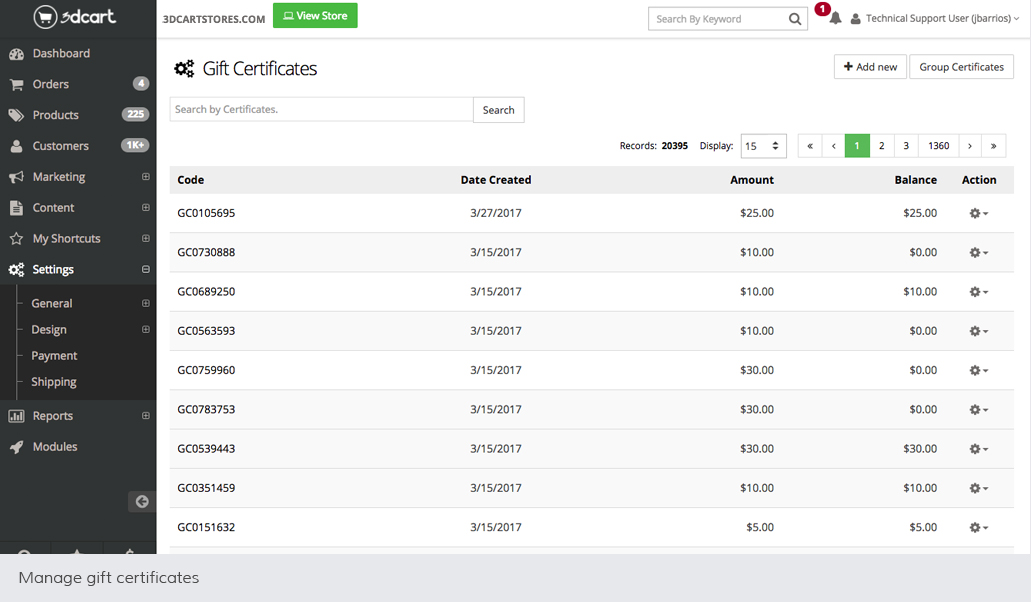Collapse sidebar using the left arrow icon
The width and height of the screenshot is (1031, 602).
[142, 501]
